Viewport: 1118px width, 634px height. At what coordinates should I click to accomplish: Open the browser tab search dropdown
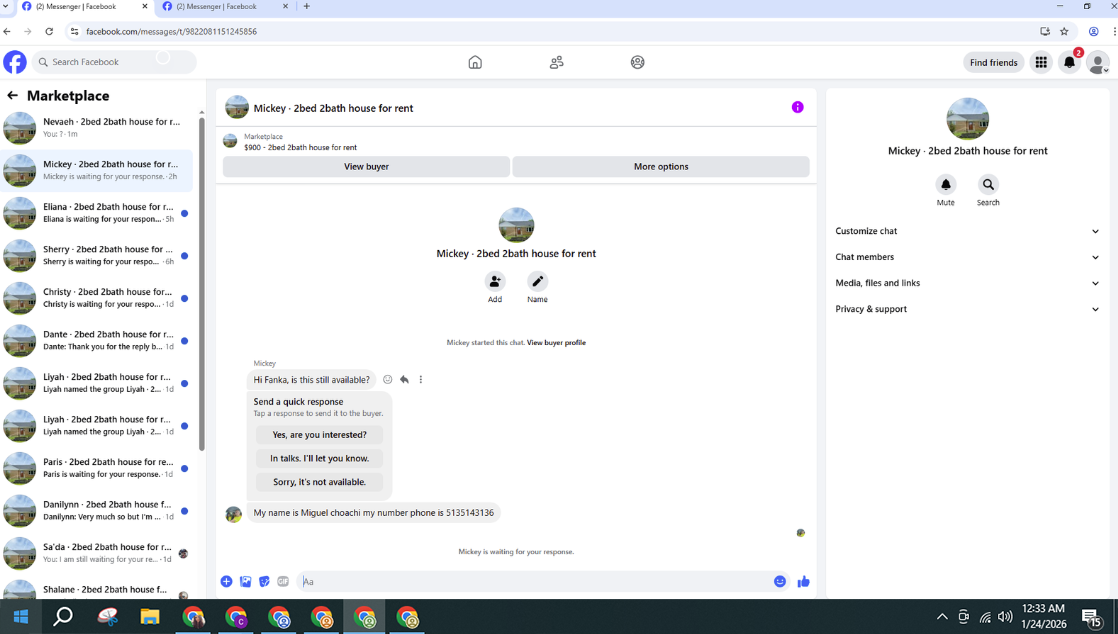pyautogui.click(x=6, y=6)
